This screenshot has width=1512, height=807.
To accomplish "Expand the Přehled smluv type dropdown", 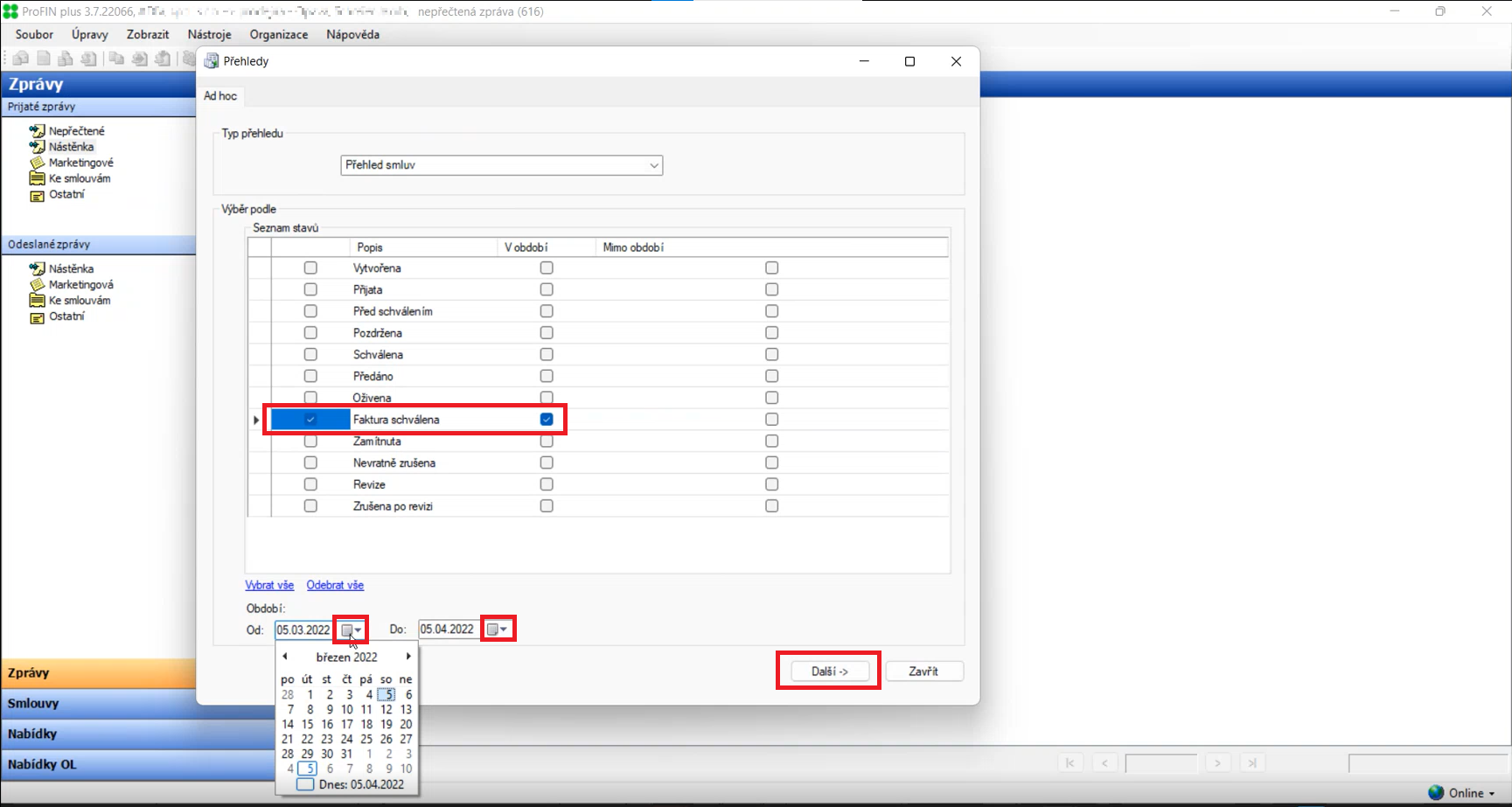I will coord(653,165).
